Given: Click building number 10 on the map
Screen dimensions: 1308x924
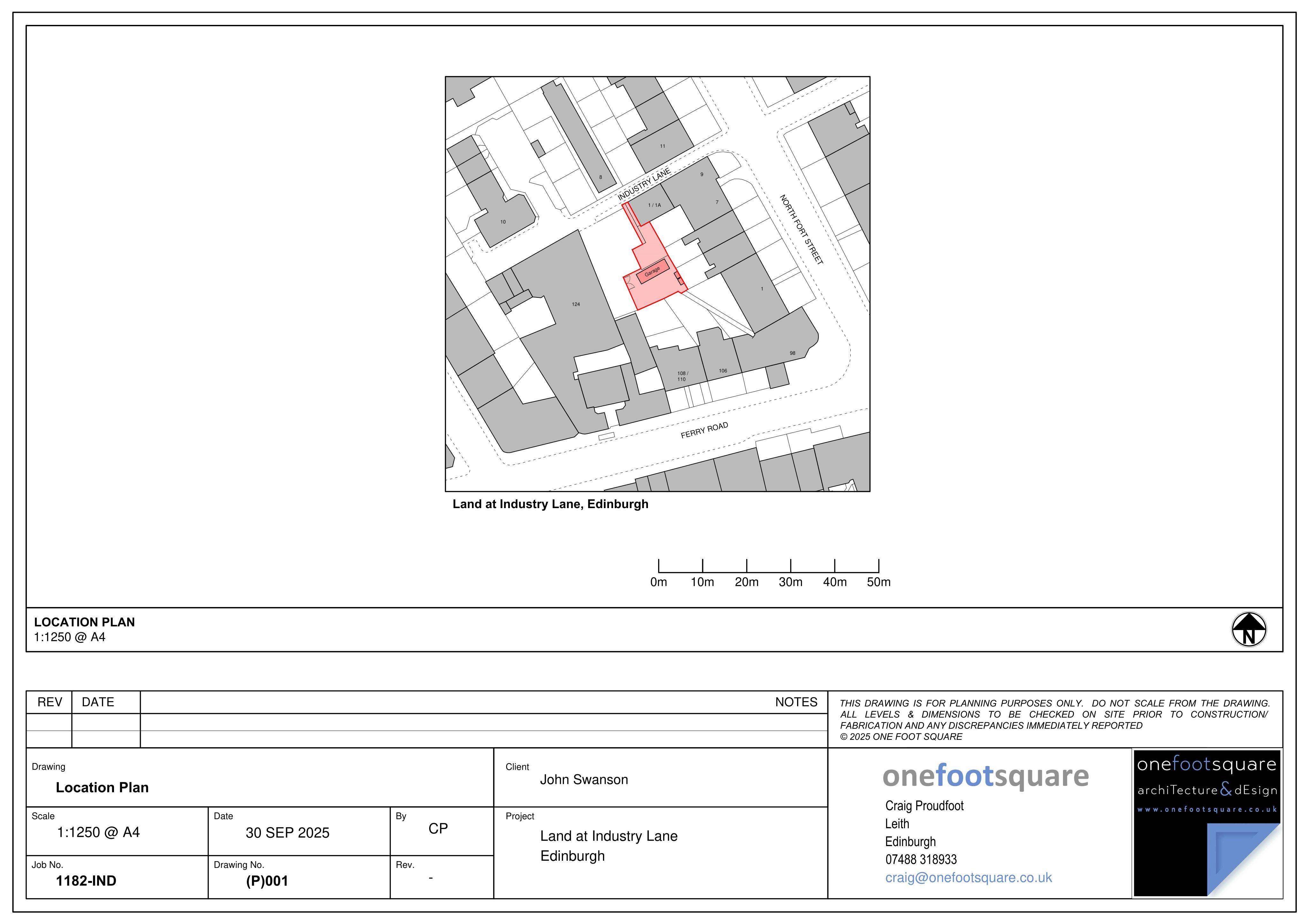Looking at the screenshot, I should [502, 222].
